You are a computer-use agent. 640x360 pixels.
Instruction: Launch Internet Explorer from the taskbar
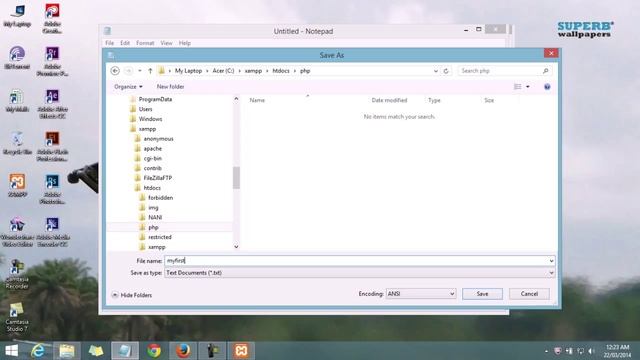pyautogui.click(x=38, y=351)
